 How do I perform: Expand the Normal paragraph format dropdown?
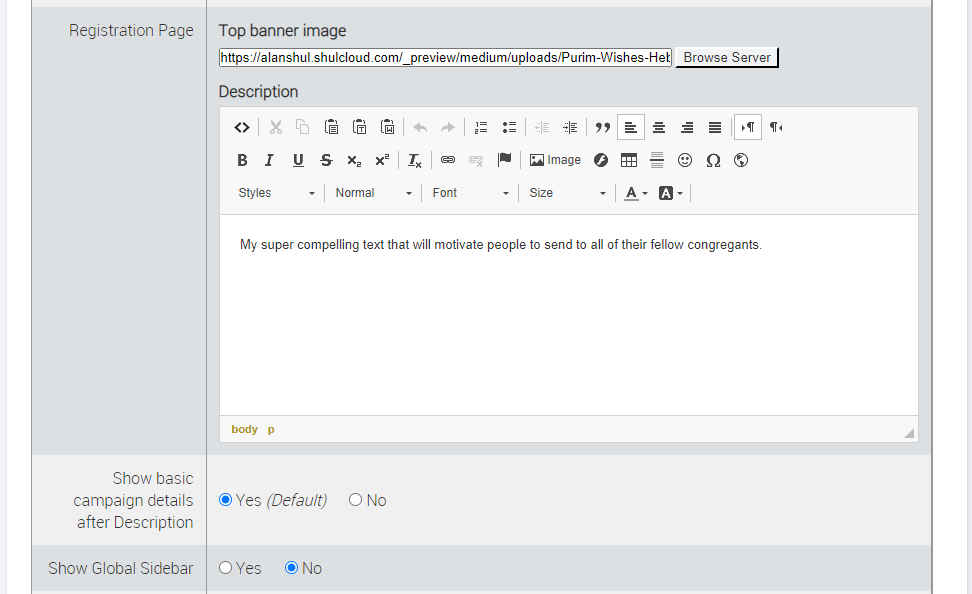[373, 193]
